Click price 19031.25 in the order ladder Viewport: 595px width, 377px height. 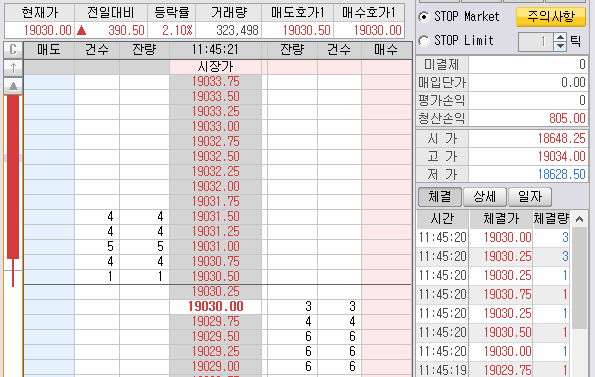coord(215,231)
